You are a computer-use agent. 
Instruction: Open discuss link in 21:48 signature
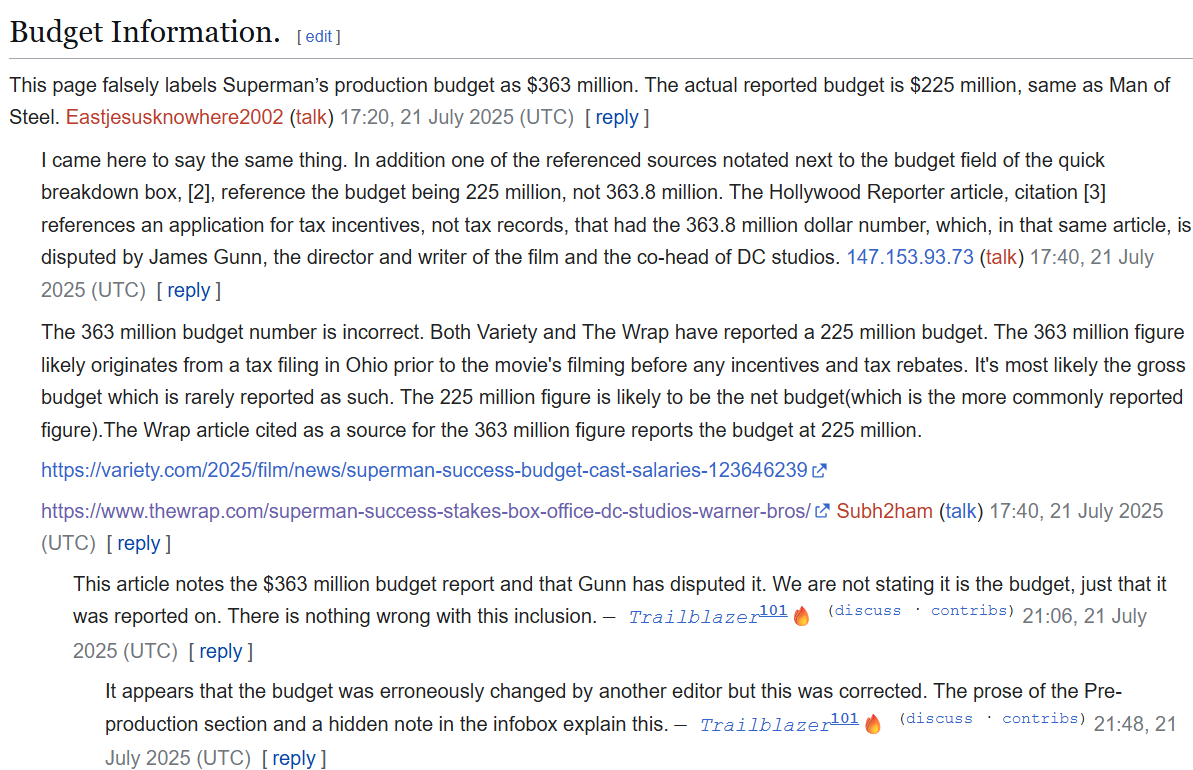pos(939,718)
